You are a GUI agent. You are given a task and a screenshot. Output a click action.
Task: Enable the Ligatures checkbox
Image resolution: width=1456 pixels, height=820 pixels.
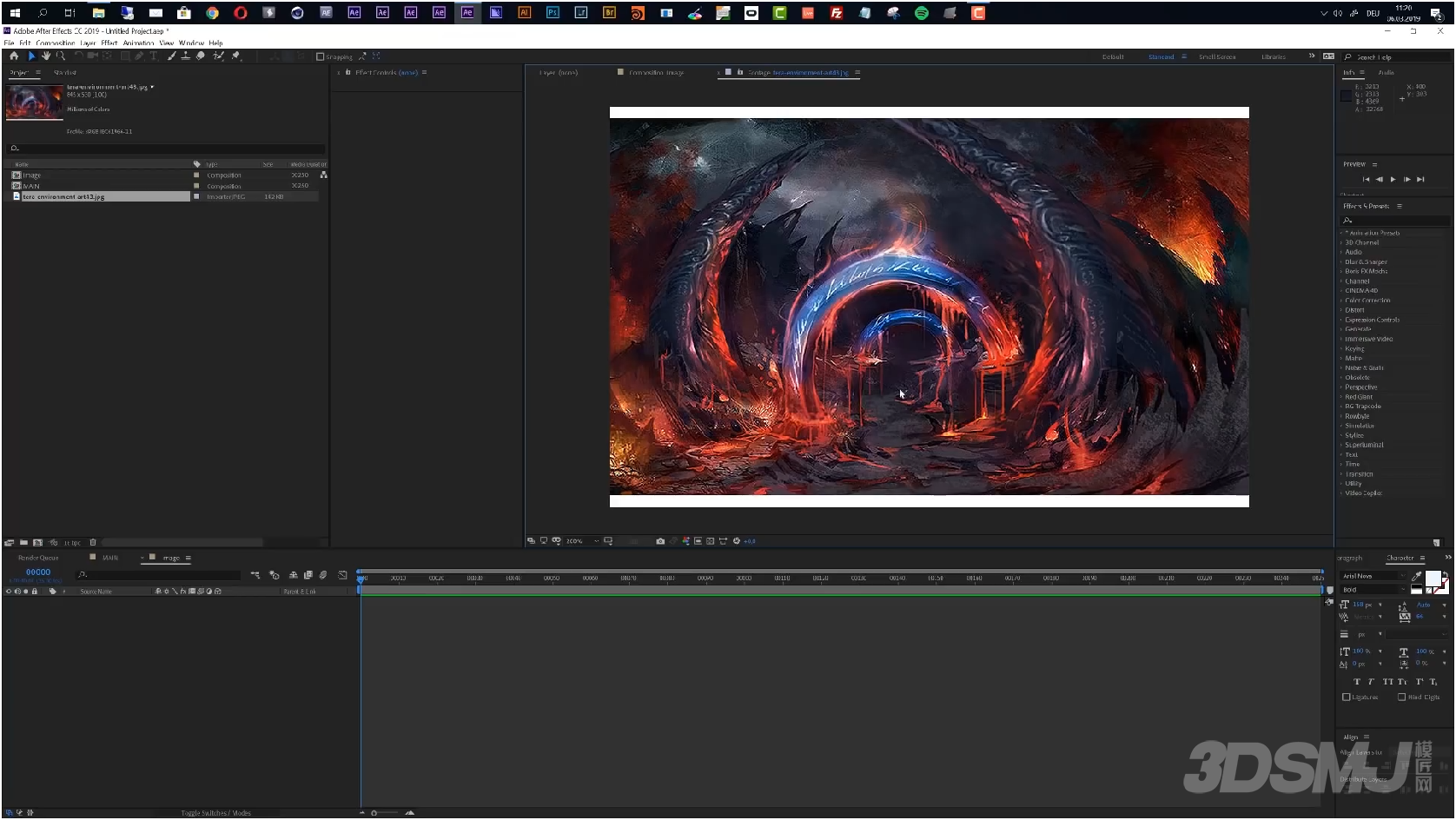(1347, 698)
